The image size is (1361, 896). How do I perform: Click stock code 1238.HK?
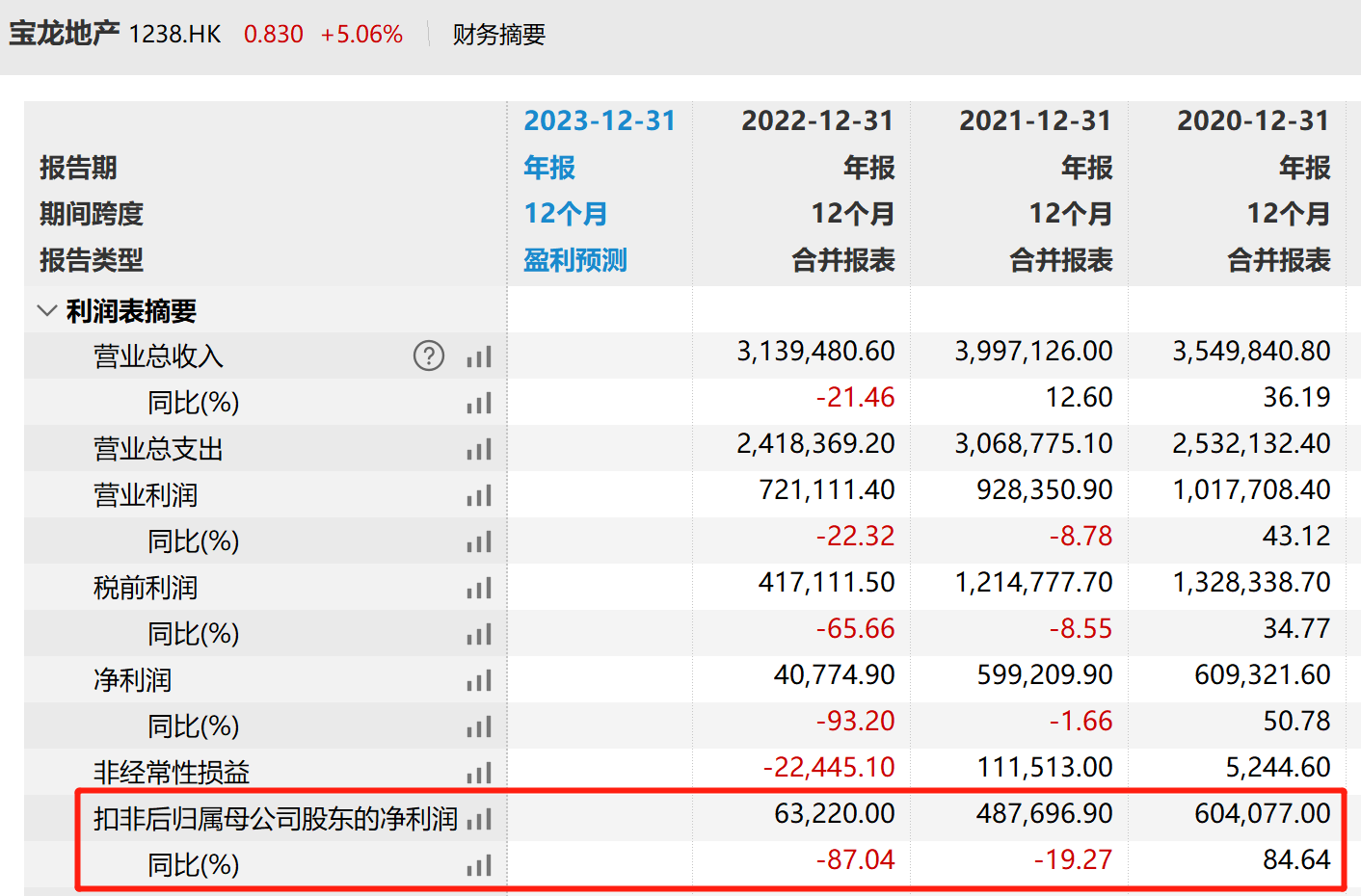174,35
